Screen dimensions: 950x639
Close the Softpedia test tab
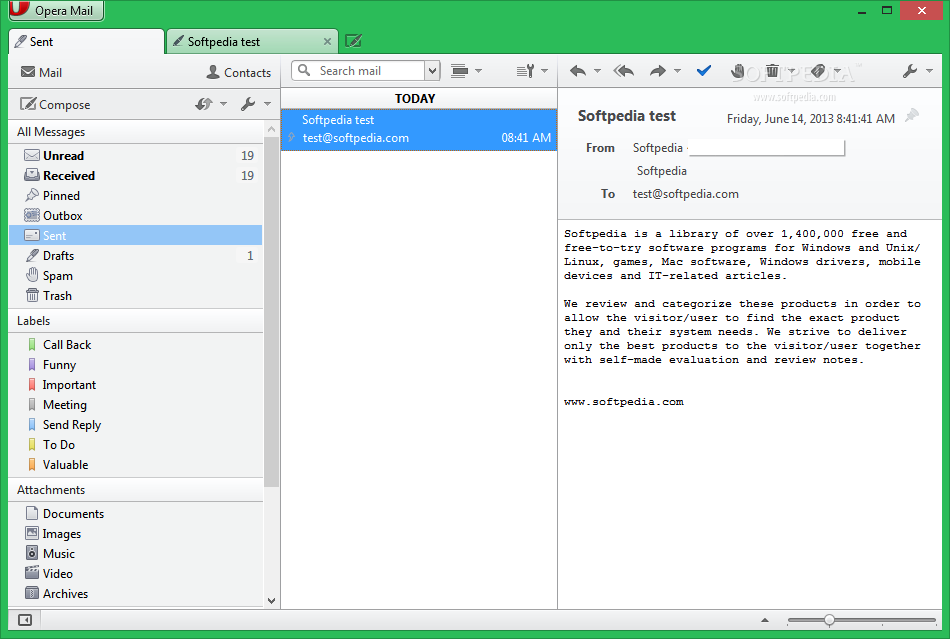pos(327,42)
